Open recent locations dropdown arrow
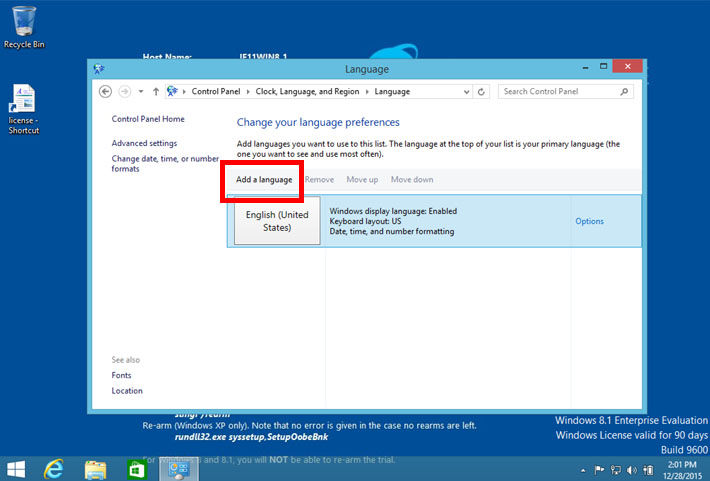Image resolution: width=710 pixels, height=481 pixels. [141, 91]
